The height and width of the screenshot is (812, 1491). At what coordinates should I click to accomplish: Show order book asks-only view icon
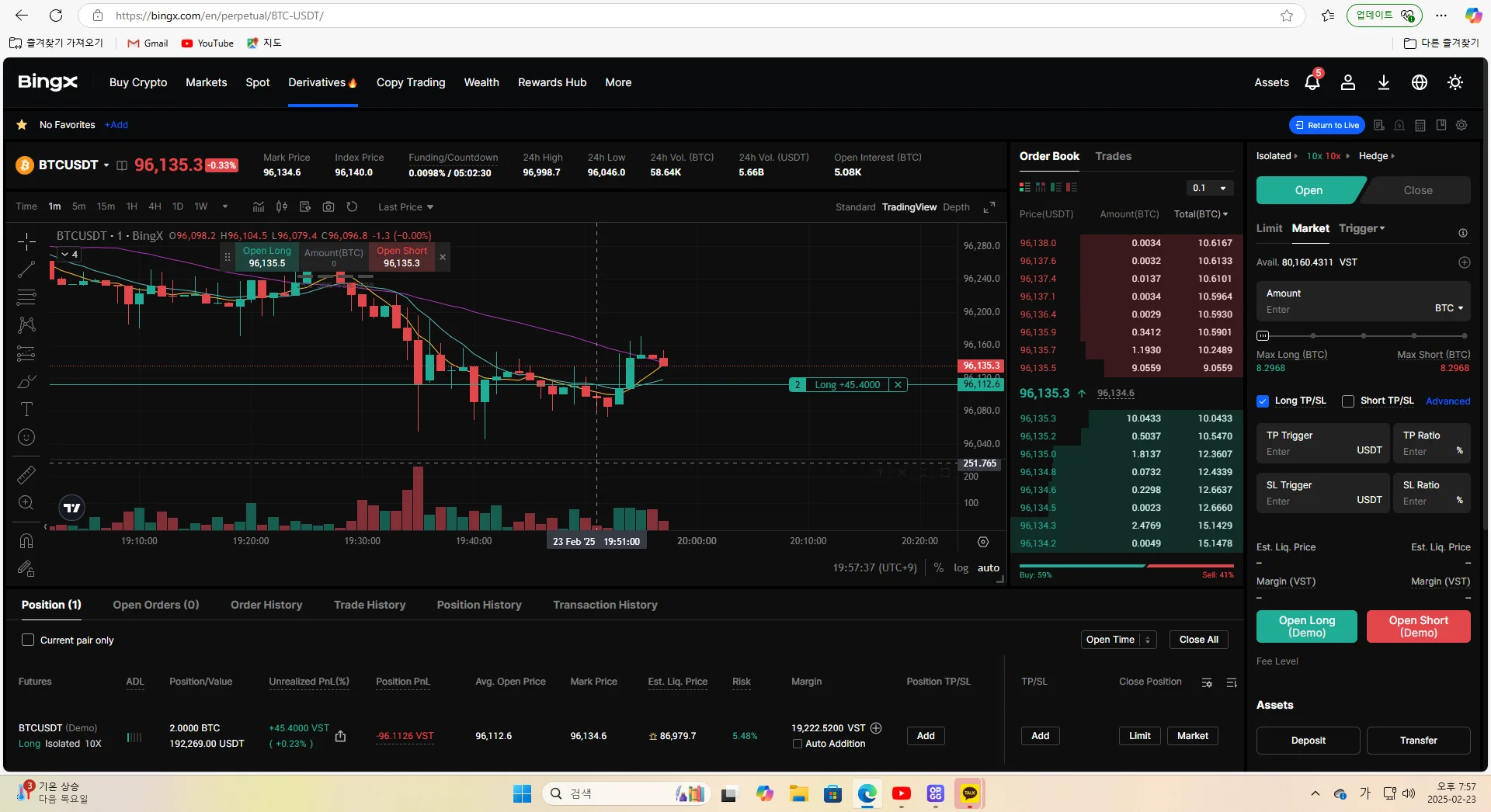coord(1072,187)
